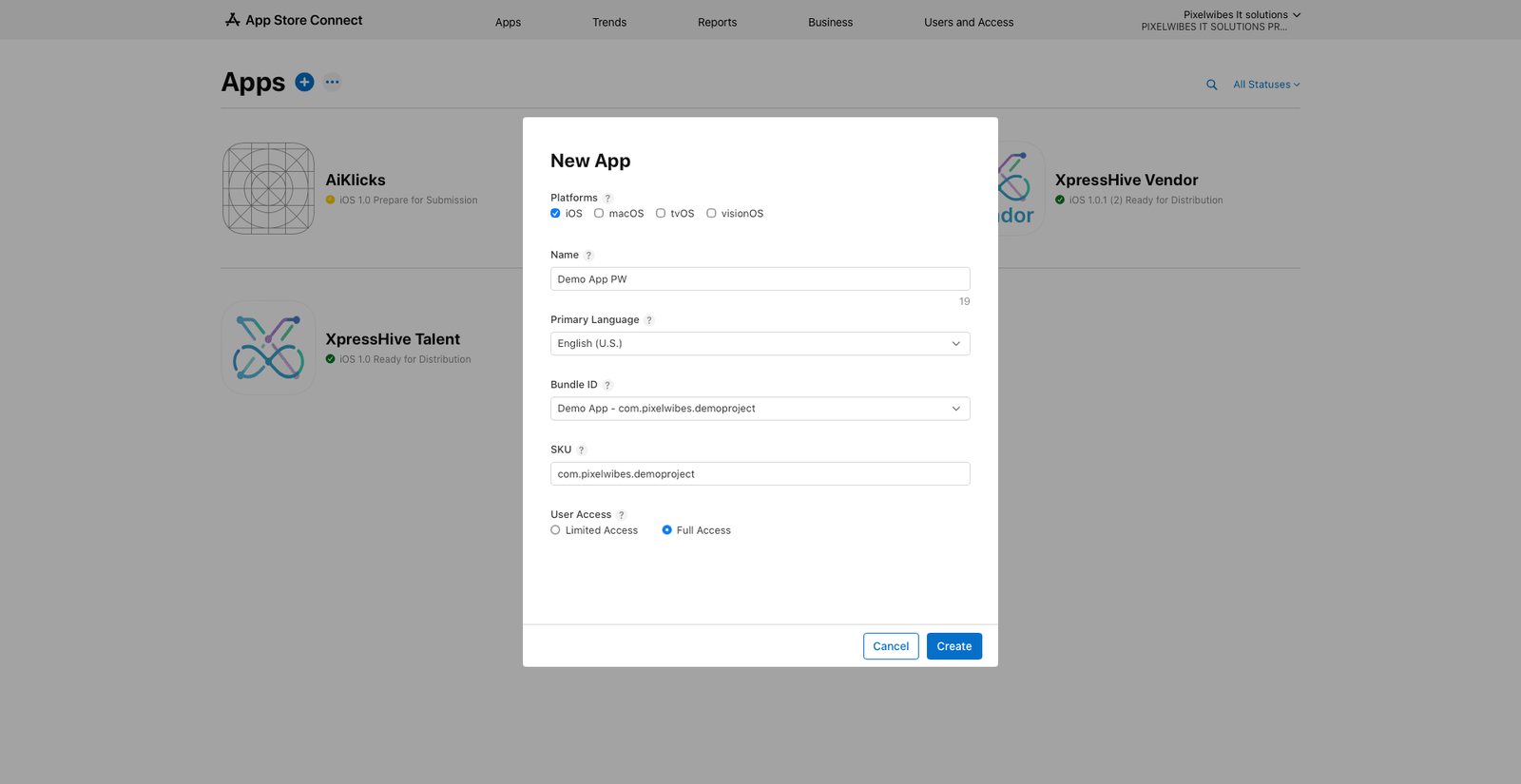The height and width of the screenshot is (784, 1521).
Task: Check the visionOS platform checkbox
Action: coord(711,214)
